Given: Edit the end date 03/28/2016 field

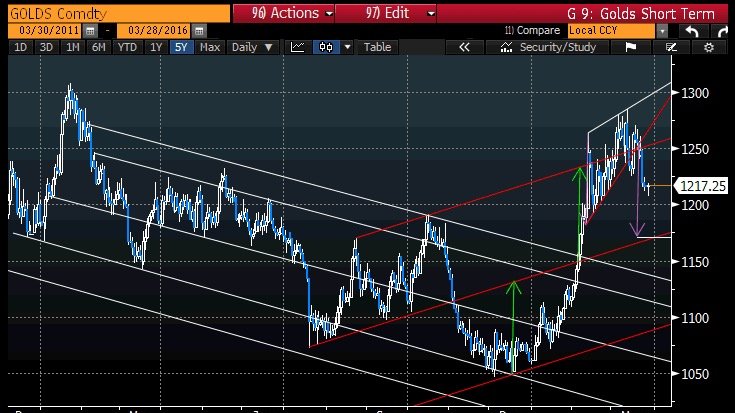Looking at the screenshot, I should pyautogui.click(x=155, y=31).
